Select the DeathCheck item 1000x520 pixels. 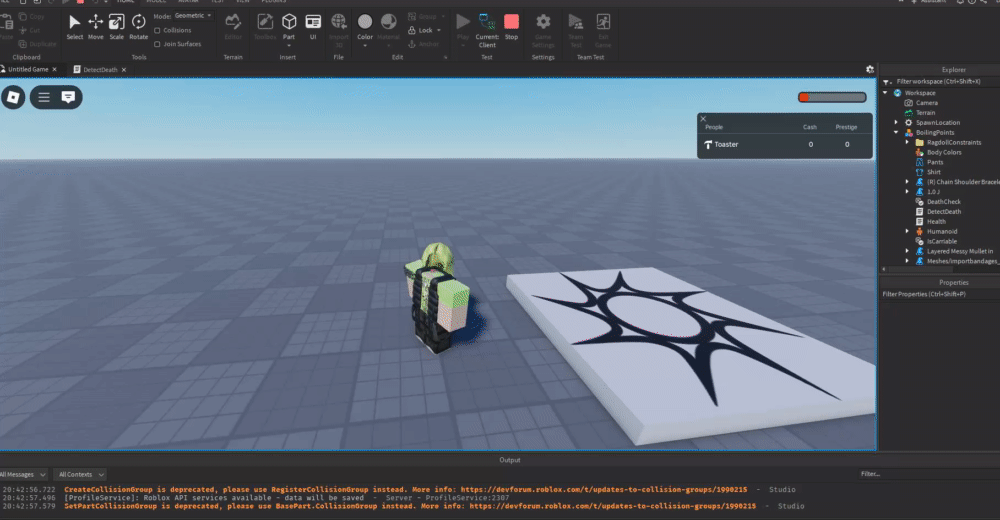point(938,202)
